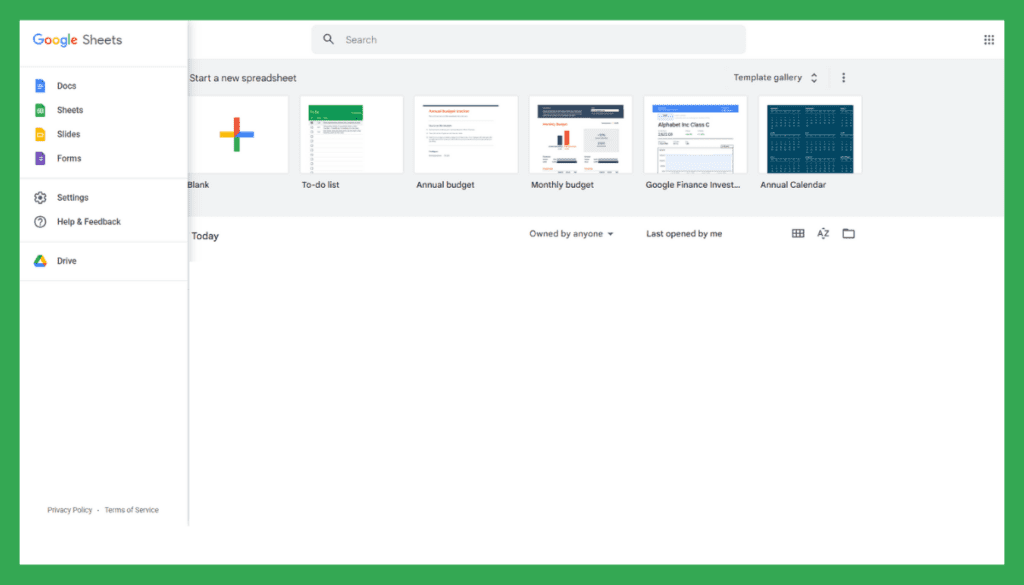This screenshot has width=1024, height=585.
Task: Click the Settings gear icon
Action: (x=40, y=197)
